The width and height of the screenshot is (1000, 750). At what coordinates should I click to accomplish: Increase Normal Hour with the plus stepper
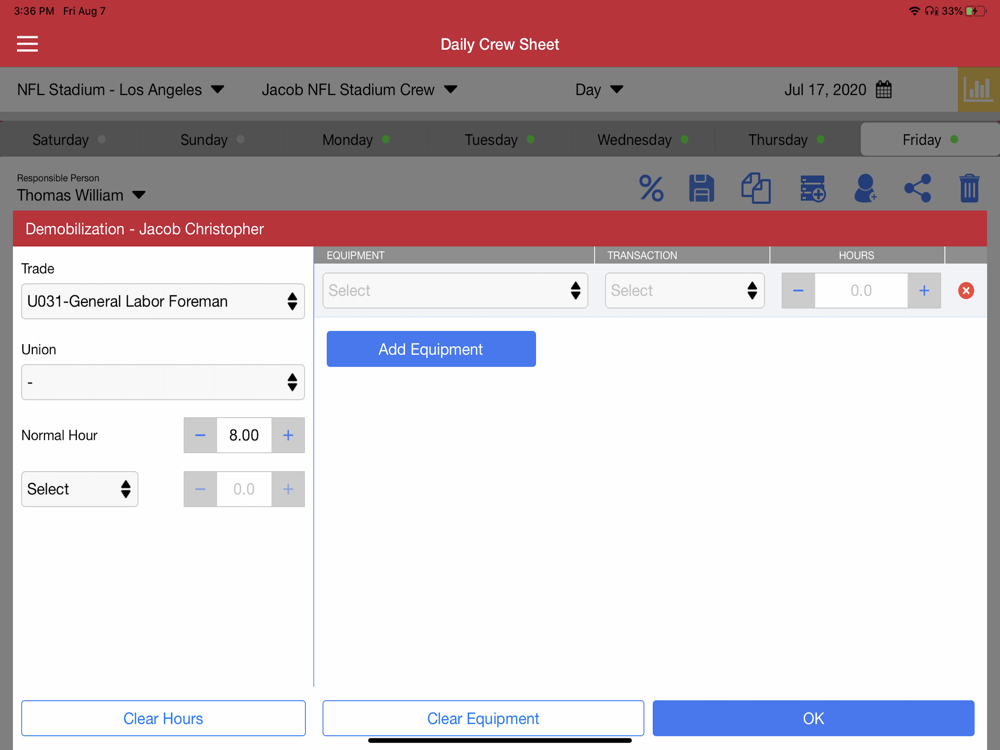coord(288,435)
